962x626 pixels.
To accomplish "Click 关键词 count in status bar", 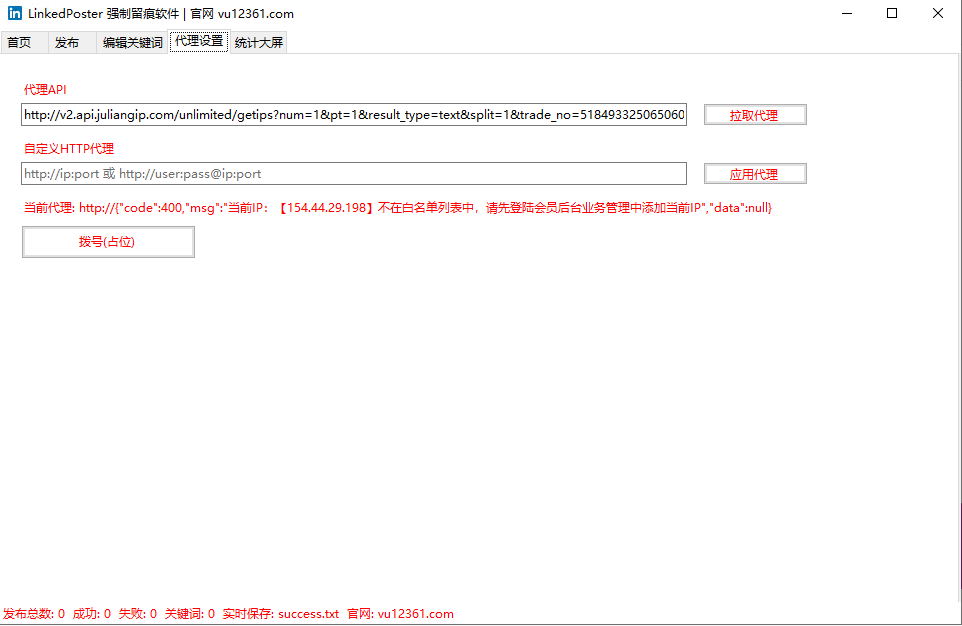I will tap(190, 614).
